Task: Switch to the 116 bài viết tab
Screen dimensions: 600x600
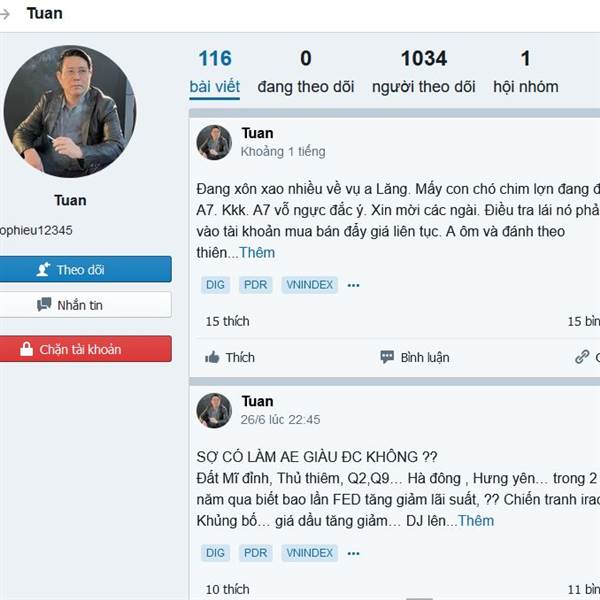Action: click(215, 72)
